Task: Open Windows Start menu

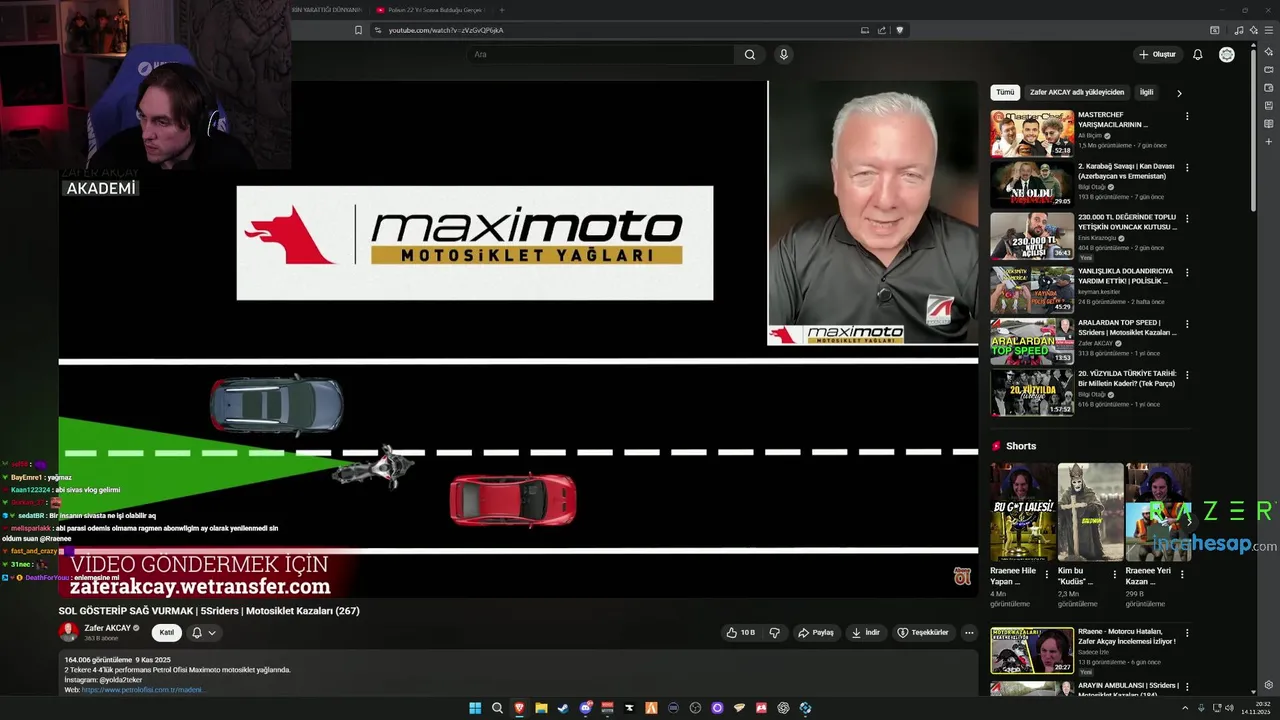Action: (475, 708)
